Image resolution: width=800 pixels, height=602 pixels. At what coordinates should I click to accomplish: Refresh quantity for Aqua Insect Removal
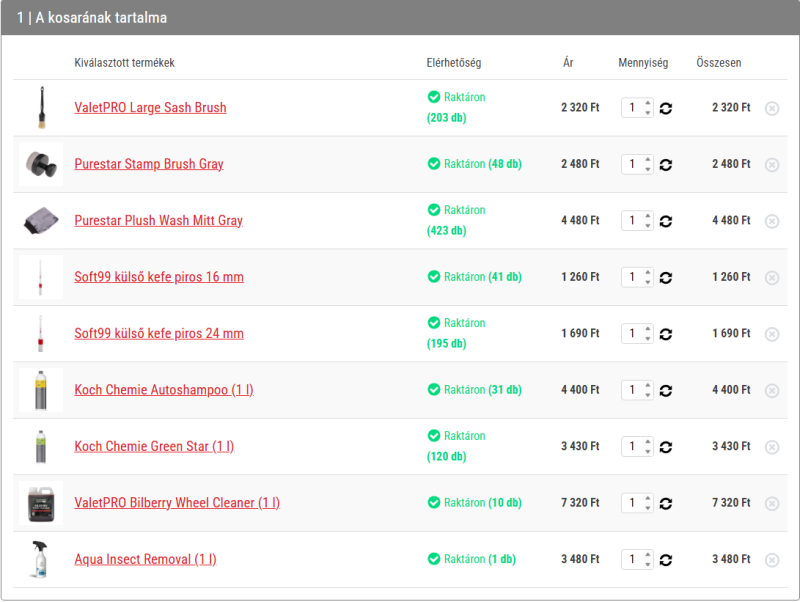pyautogui.click(x=665, y=560)
